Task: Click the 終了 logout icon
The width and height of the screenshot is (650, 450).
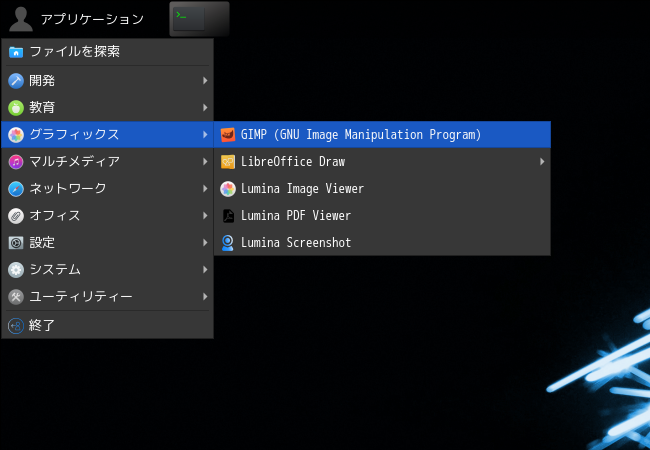Action: point(16,326)
